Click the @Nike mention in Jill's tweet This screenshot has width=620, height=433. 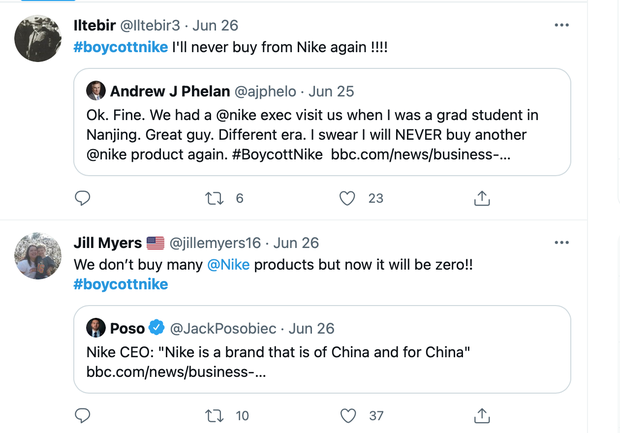tap(229, 264)
